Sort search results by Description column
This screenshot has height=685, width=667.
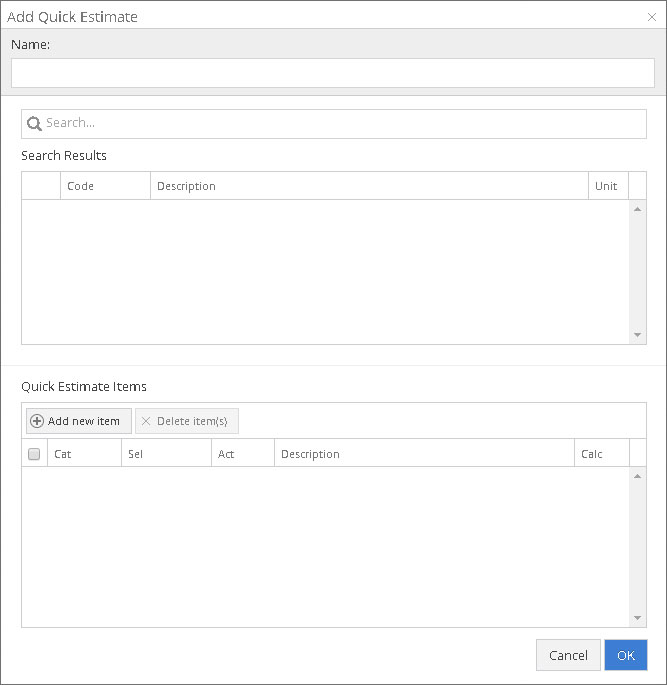coord(368,186)
